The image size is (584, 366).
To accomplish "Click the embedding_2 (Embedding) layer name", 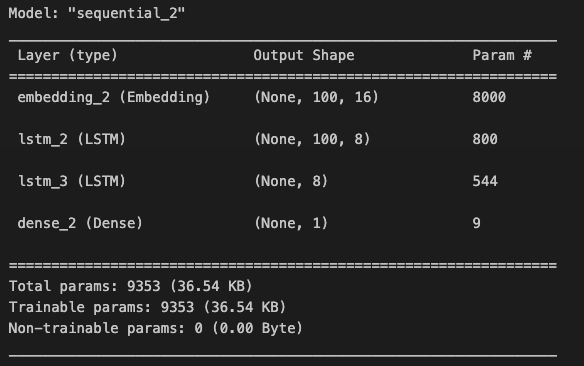I will point(114,97).
